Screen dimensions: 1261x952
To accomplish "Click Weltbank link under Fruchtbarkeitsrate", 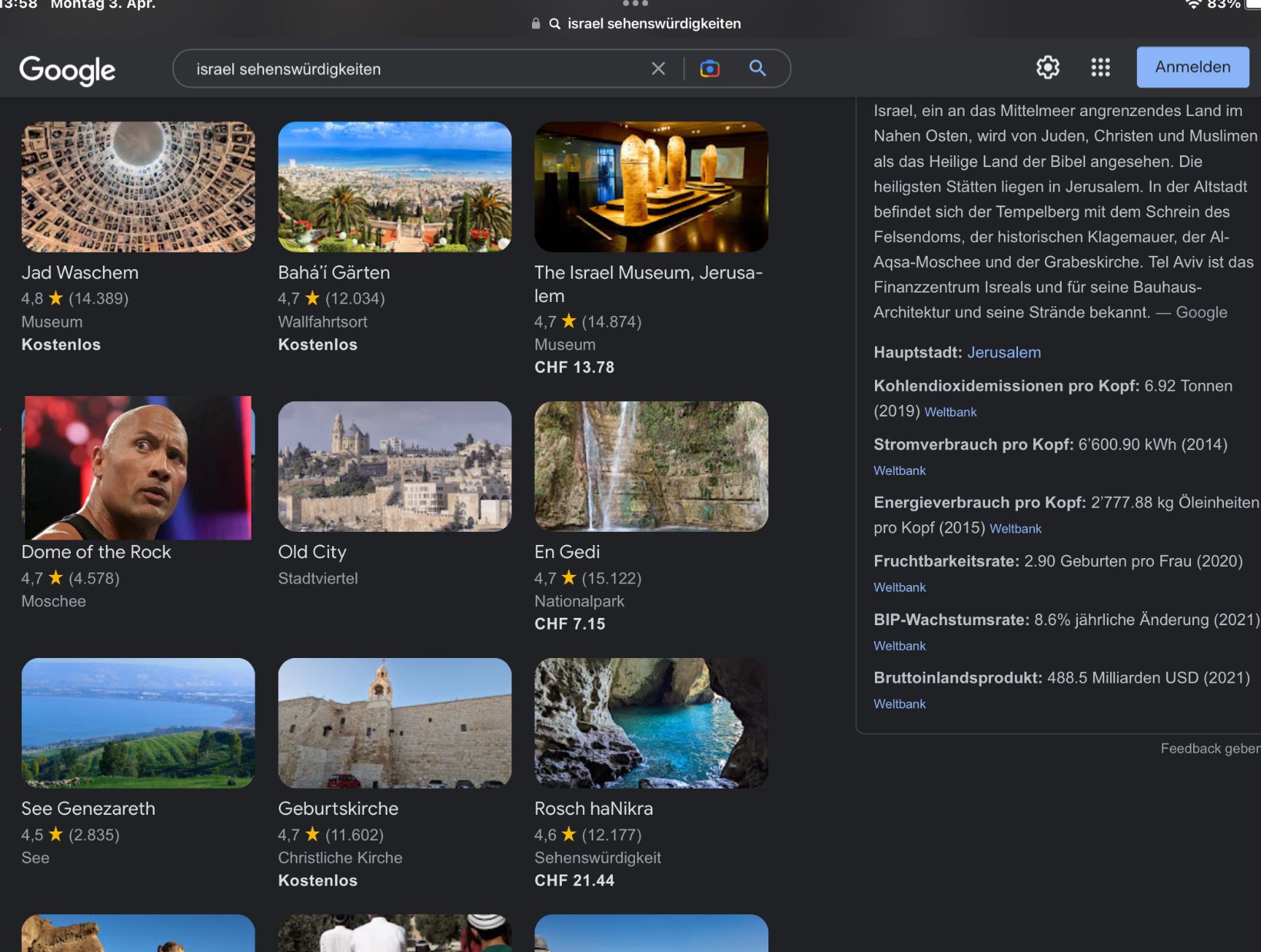I will pos(900,587).
